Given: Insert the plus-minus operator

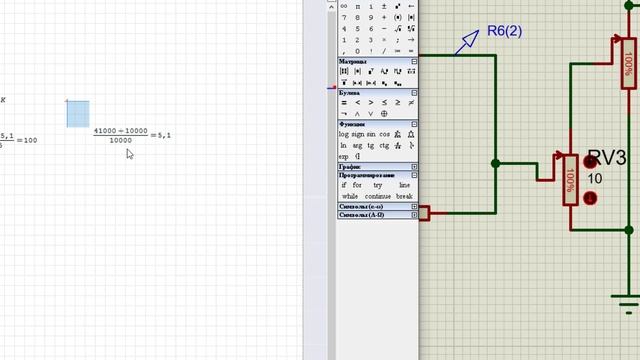Looking at the screenshot, I should pos(384,7).
